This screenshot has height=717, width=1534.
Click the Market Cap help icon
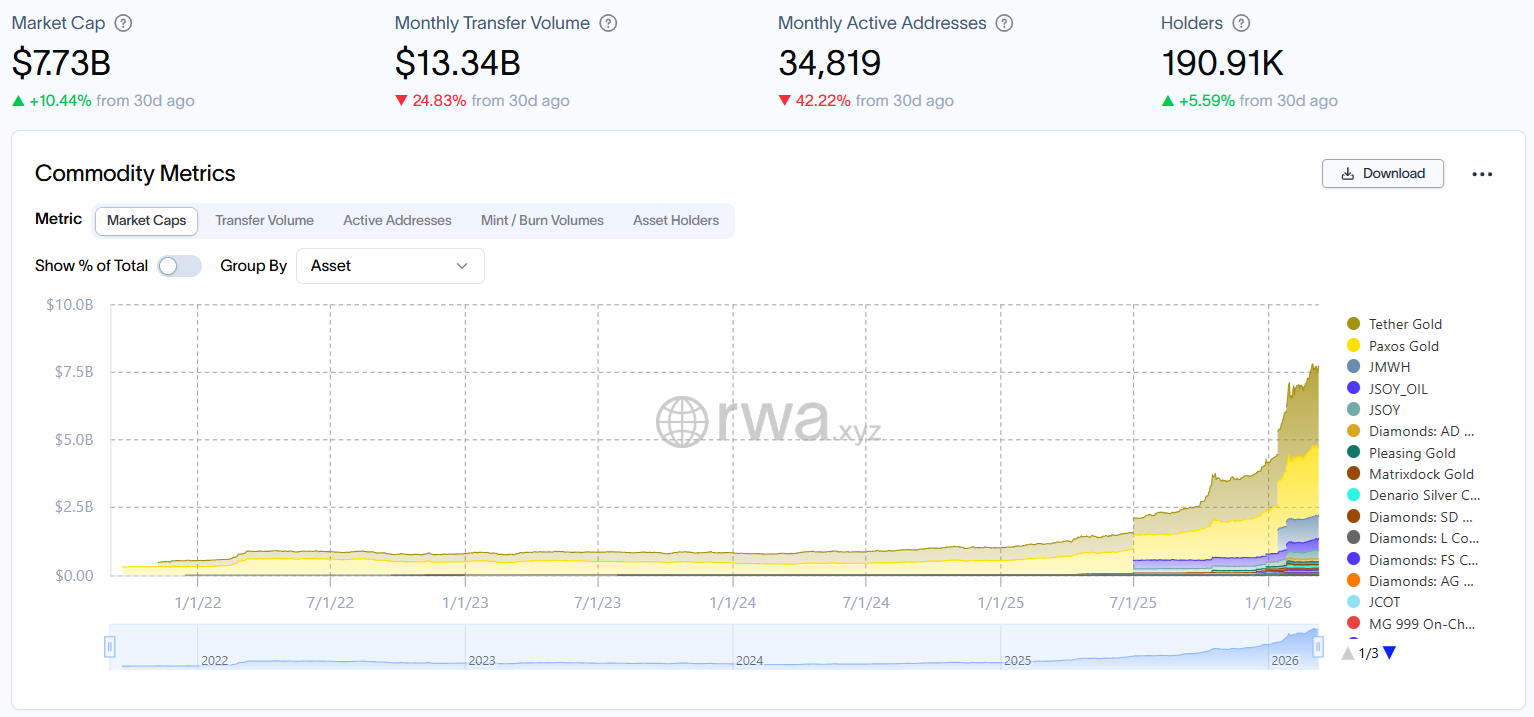123,23
